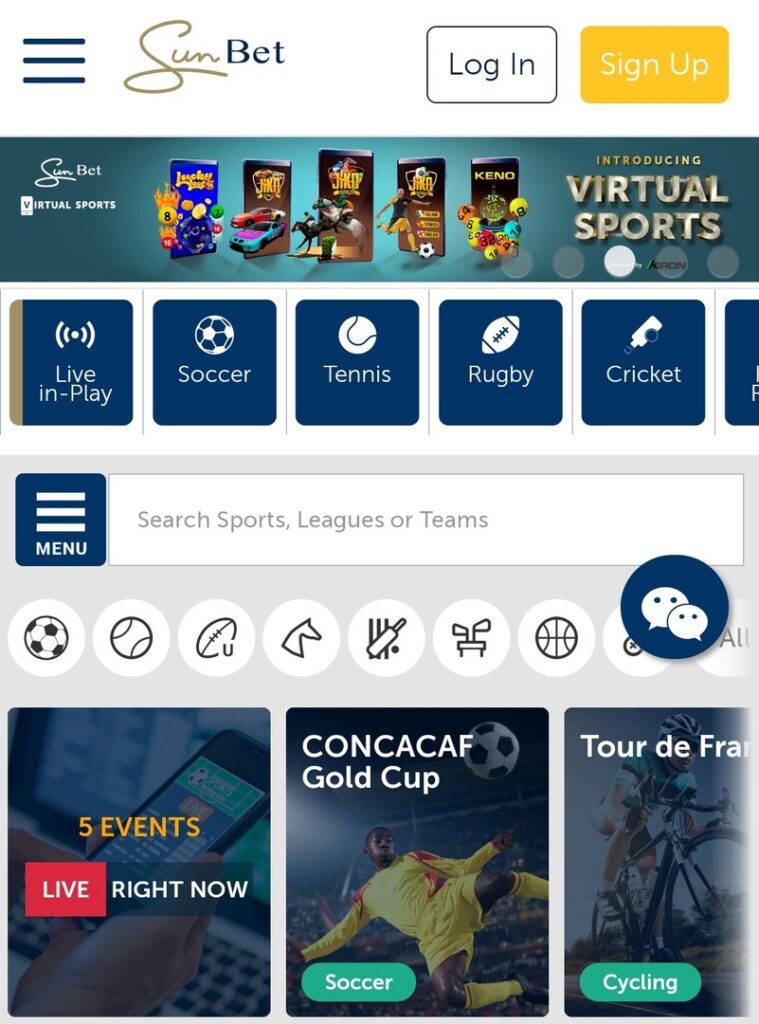The width and height of the screenshot is (759, 1024).
Task: Open the Live in-Play tile
Action: point(71,362)
